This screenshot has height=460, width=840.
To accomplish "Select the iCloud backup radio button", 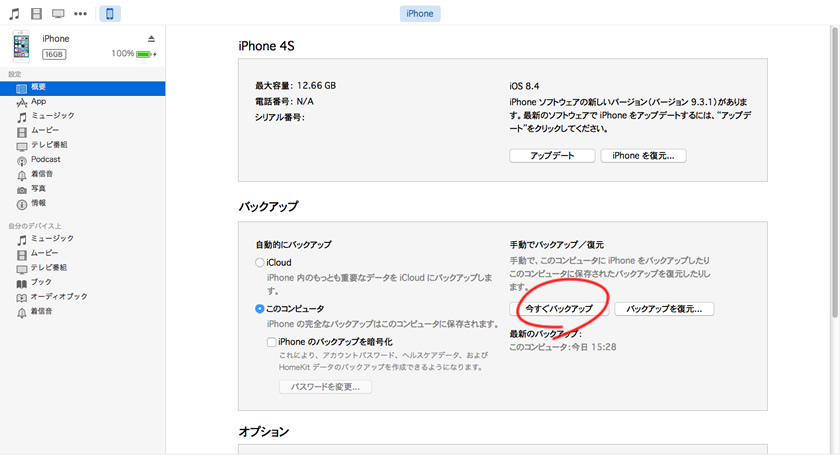I will [x=260, y=262].
